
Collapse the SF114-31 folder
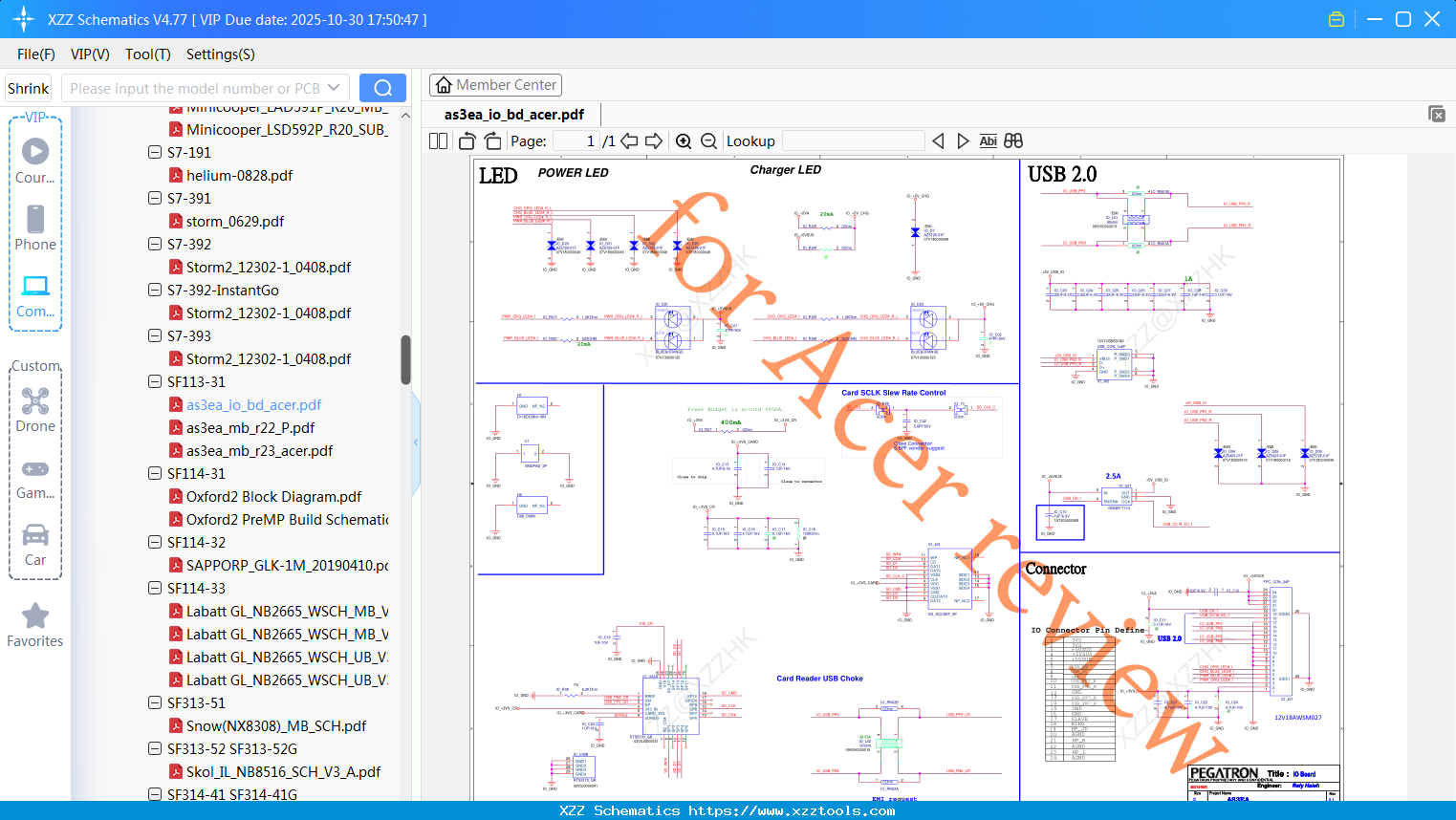[155, 473]
